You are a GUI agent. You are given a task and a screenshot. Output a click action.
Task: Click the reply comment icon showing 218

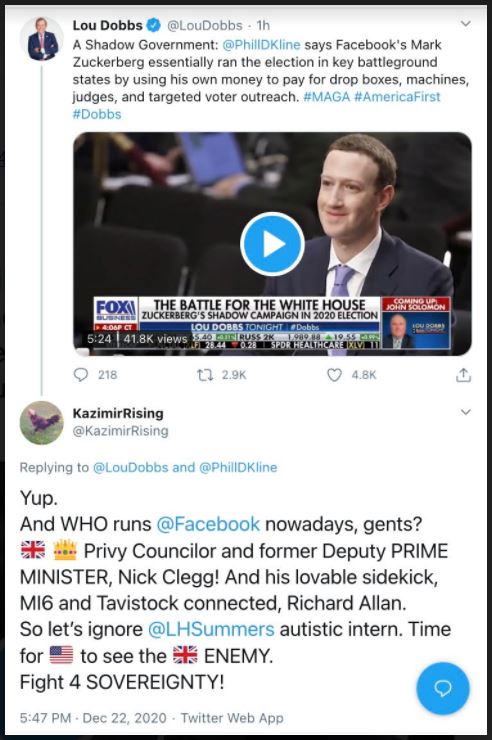click(81, 375)
